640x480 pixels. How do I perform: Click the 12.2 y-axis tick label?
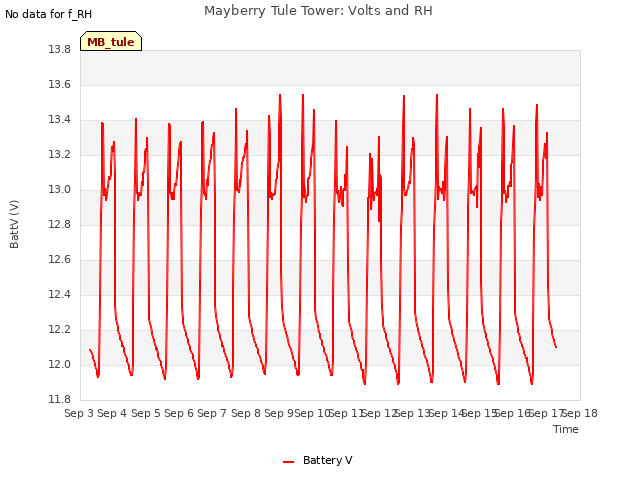coord(60,329)
